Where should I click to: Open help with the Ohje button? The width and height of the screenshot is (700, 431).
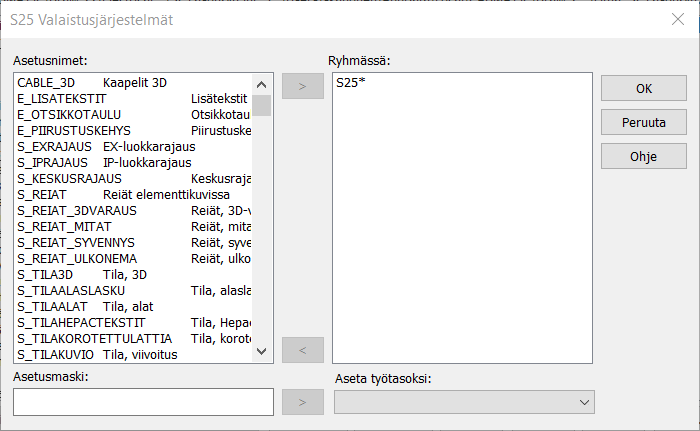click(x=644, y=156)
